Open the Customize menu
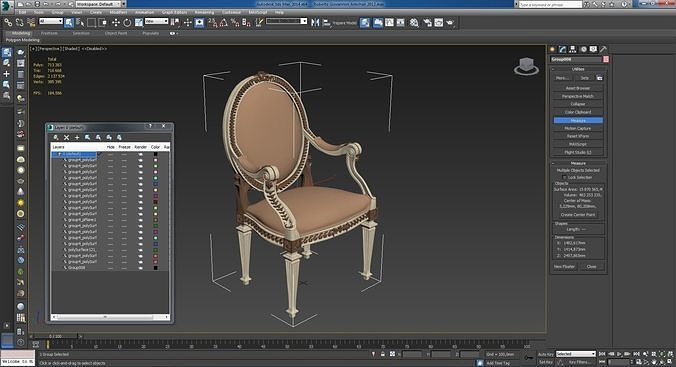Image resolution: width=676 pixels, height=367 pixels. point(231,12)
